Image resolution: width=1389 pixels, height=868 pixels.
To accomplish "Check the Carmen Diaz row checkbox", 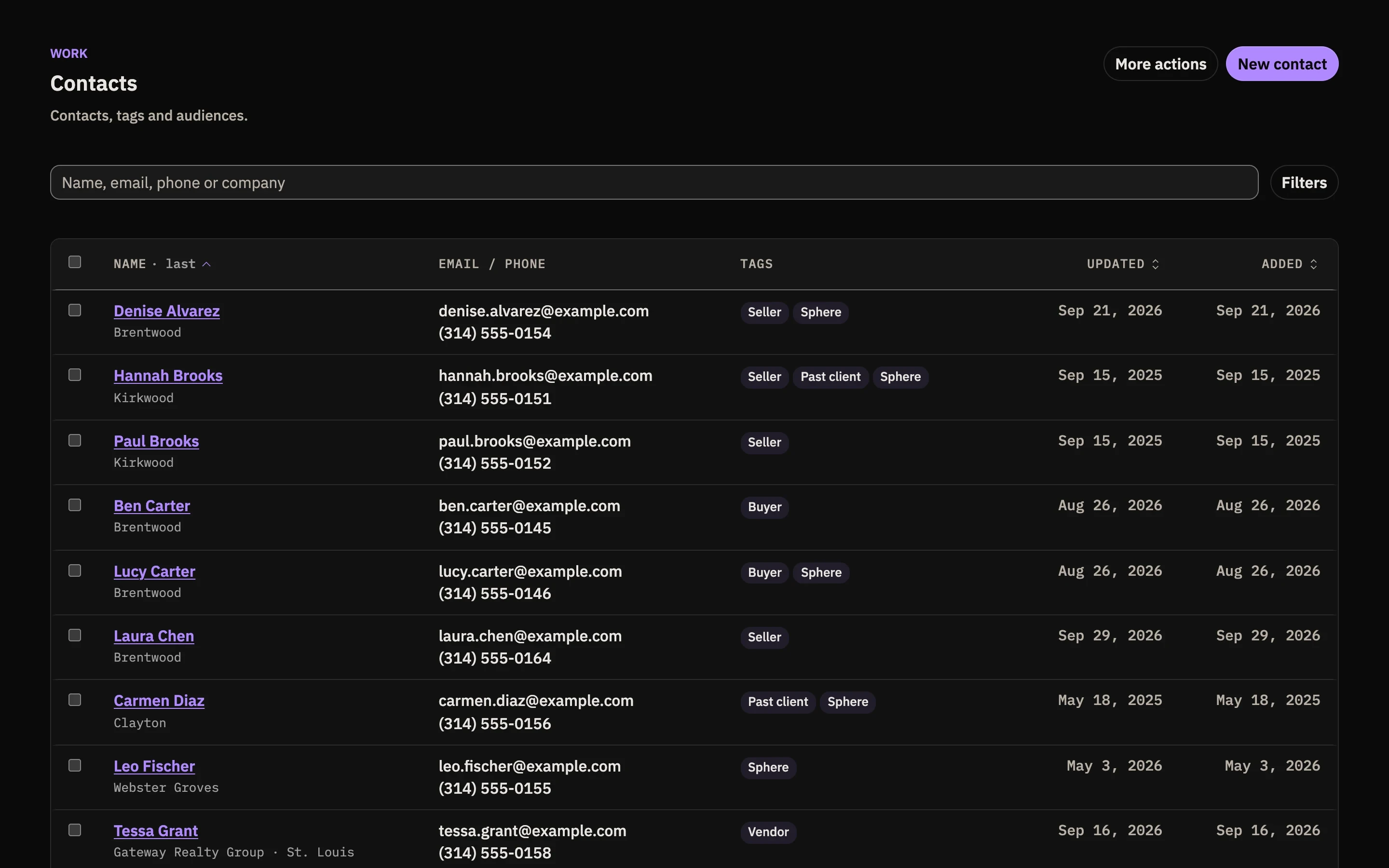I will (x=75, y=700).
